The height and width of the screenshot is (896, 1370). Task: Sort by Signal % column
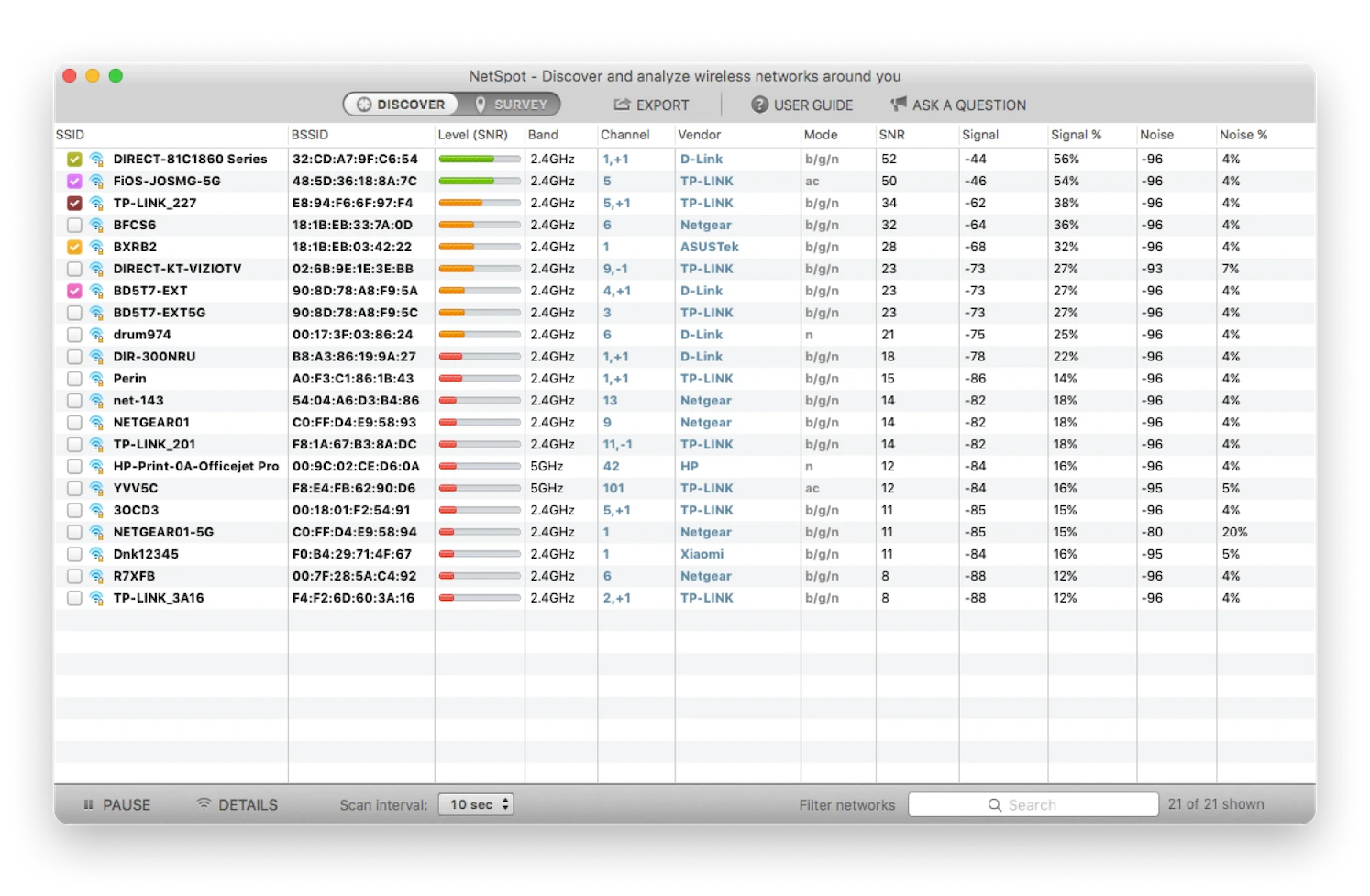(1077, 135)
